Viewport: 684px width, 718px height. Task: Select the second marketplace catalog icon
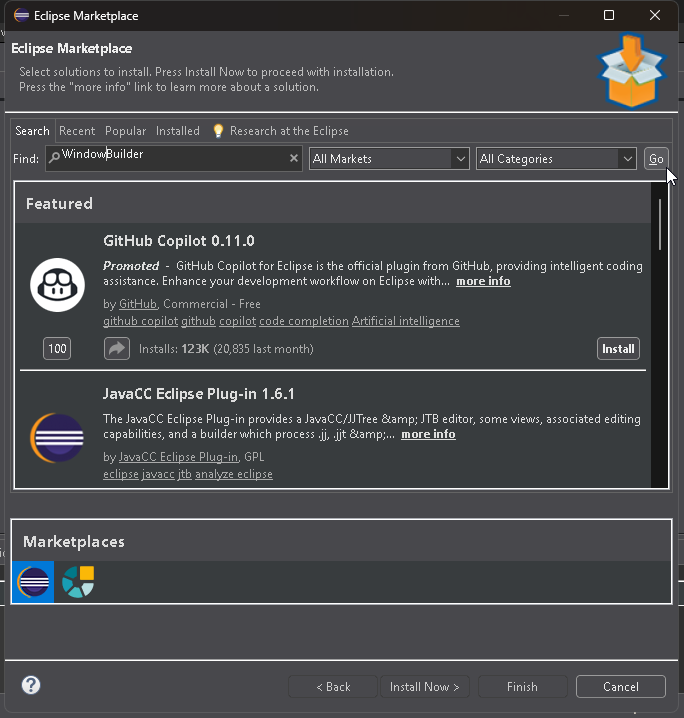click(78, 582)
